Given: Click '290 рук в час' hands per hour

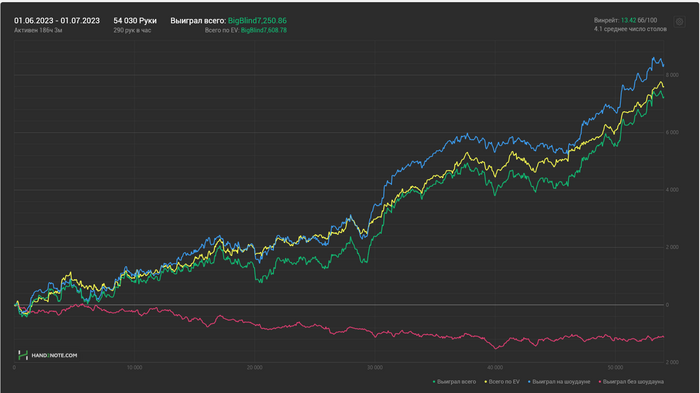Looking at the screenshot, I should pyautogui.click(x=132, y=30).
